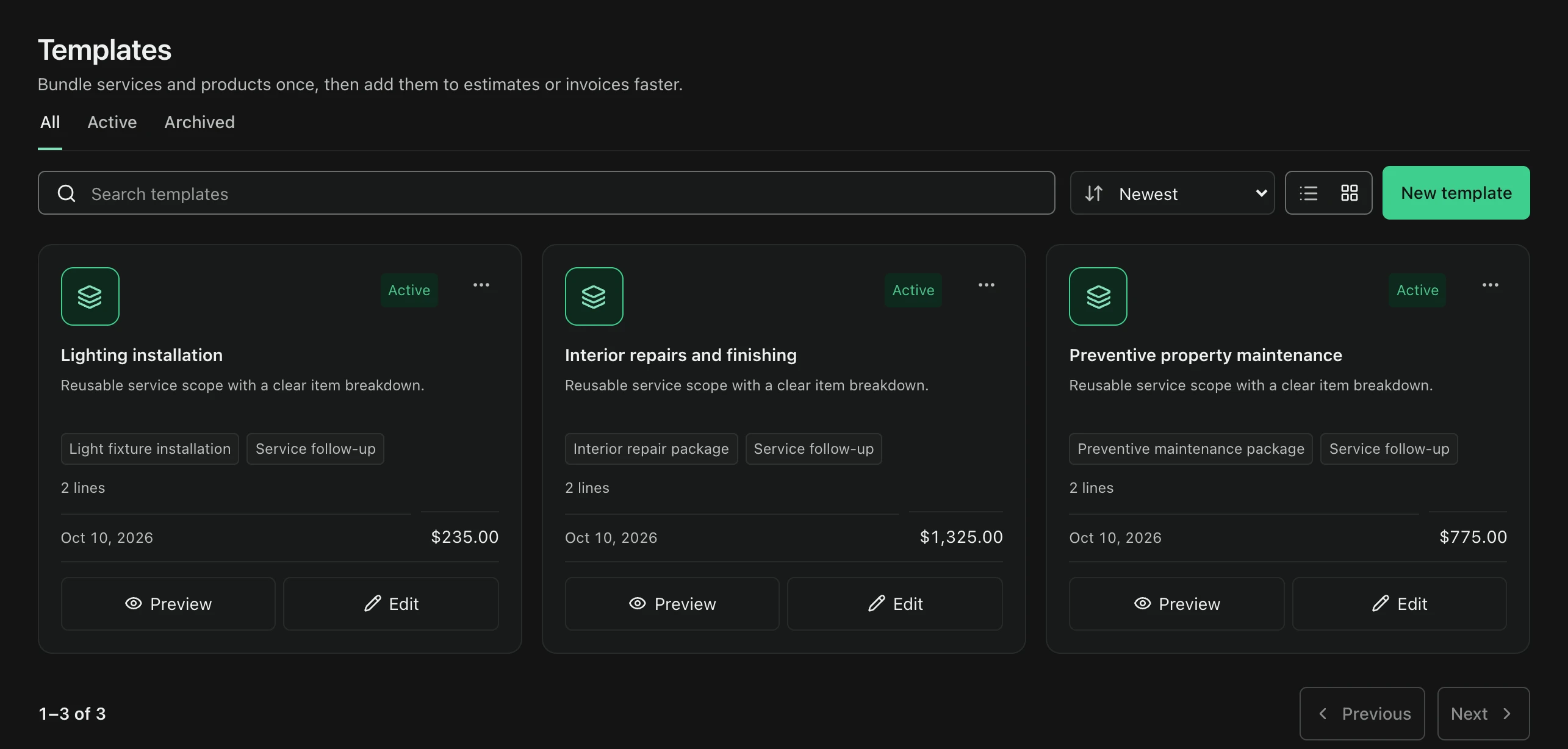Preview Preventive property maintenance template

(1177, 604)
